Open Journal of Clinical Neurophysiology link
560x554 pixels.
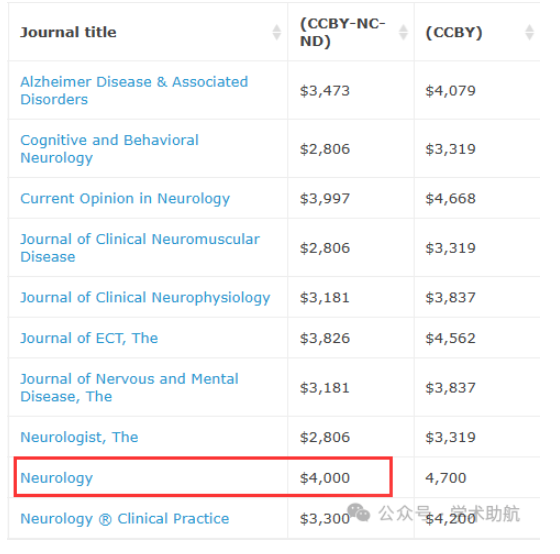(x=145, y=298)
